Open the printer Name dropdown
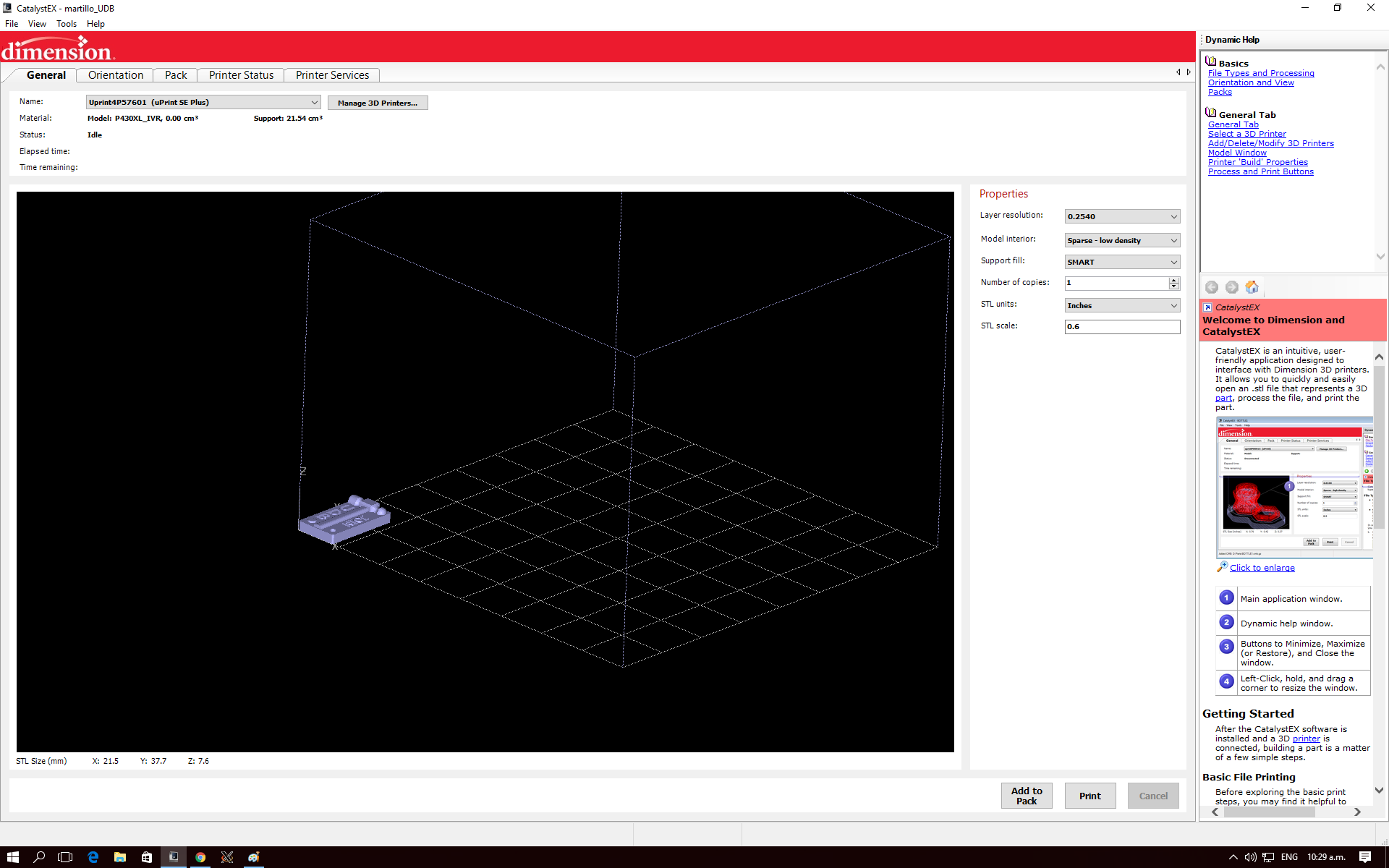1389x868 pixels. coord(203,102)
